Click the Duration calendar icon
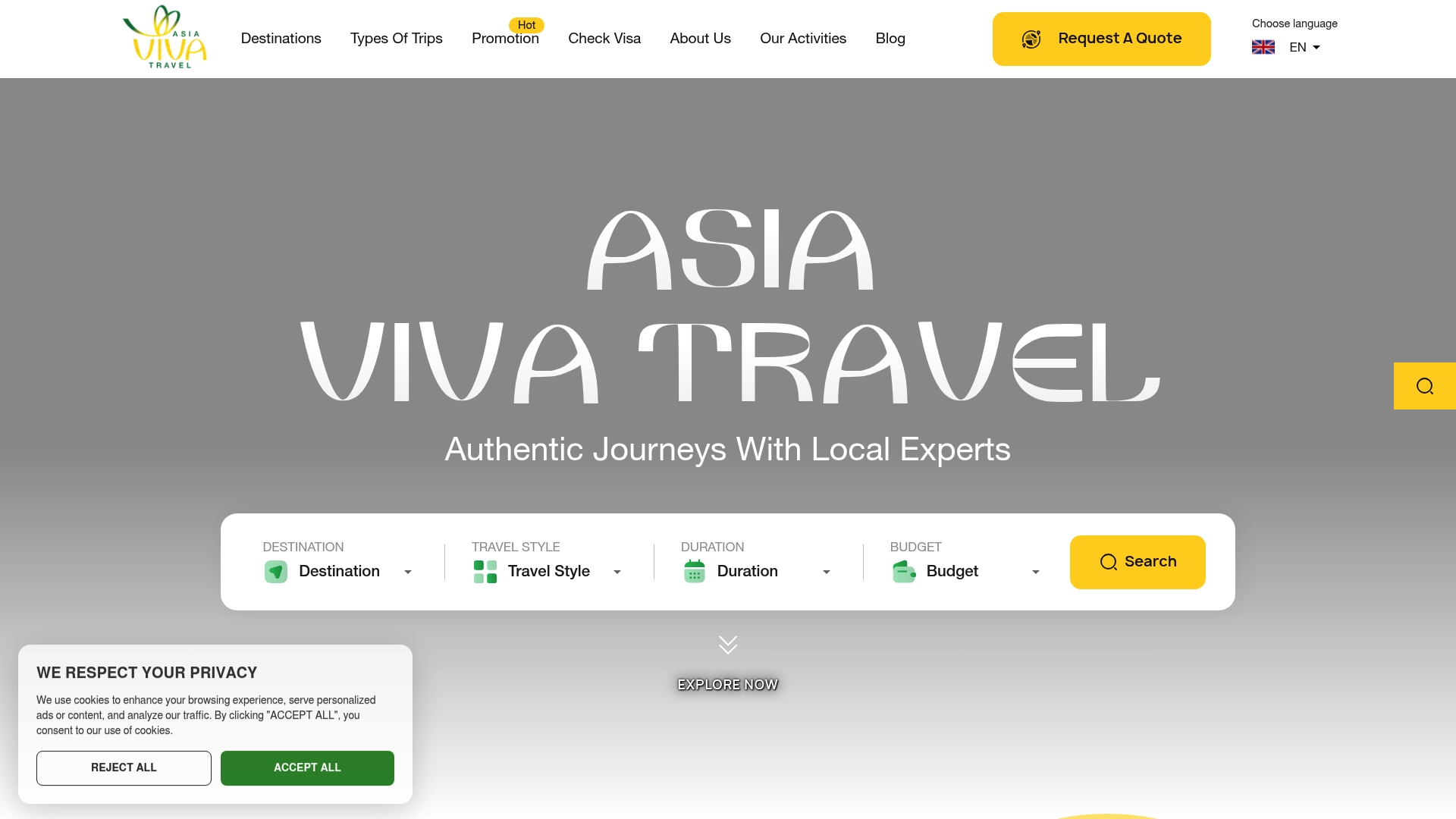 [x=695, y=571]
